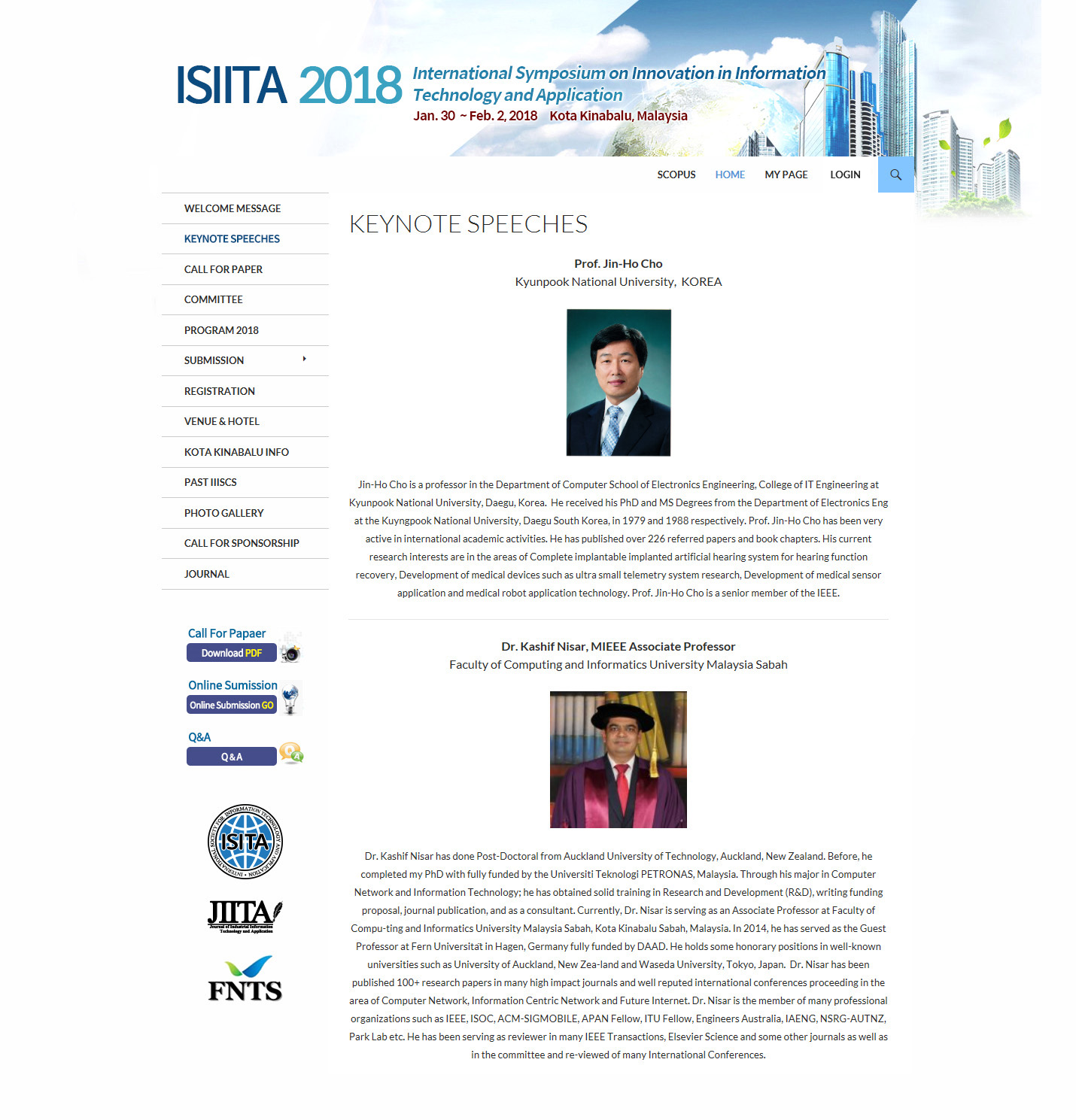Open Program 2018 sidebar item

pos(245,330)
